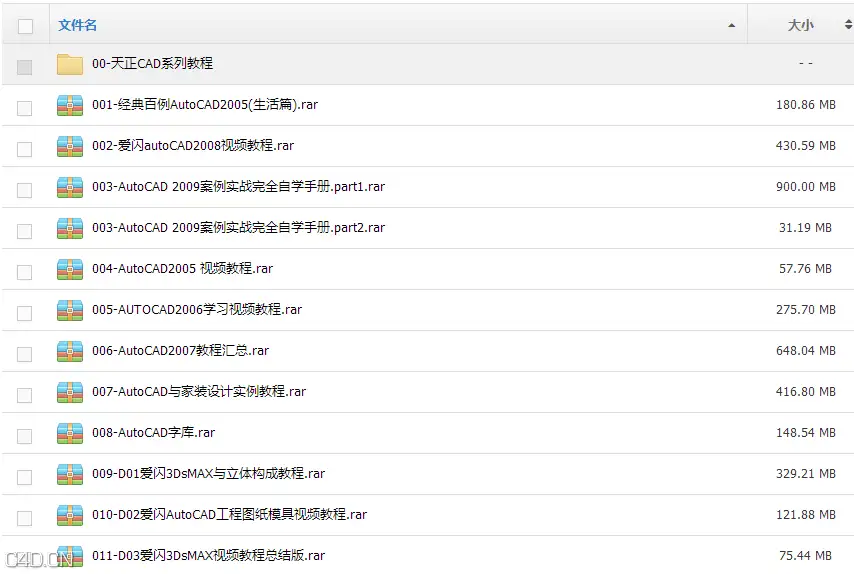854x574 pixels.
Task: Open file 008-AutoCAD字库.rar
Action: point(154,432)
